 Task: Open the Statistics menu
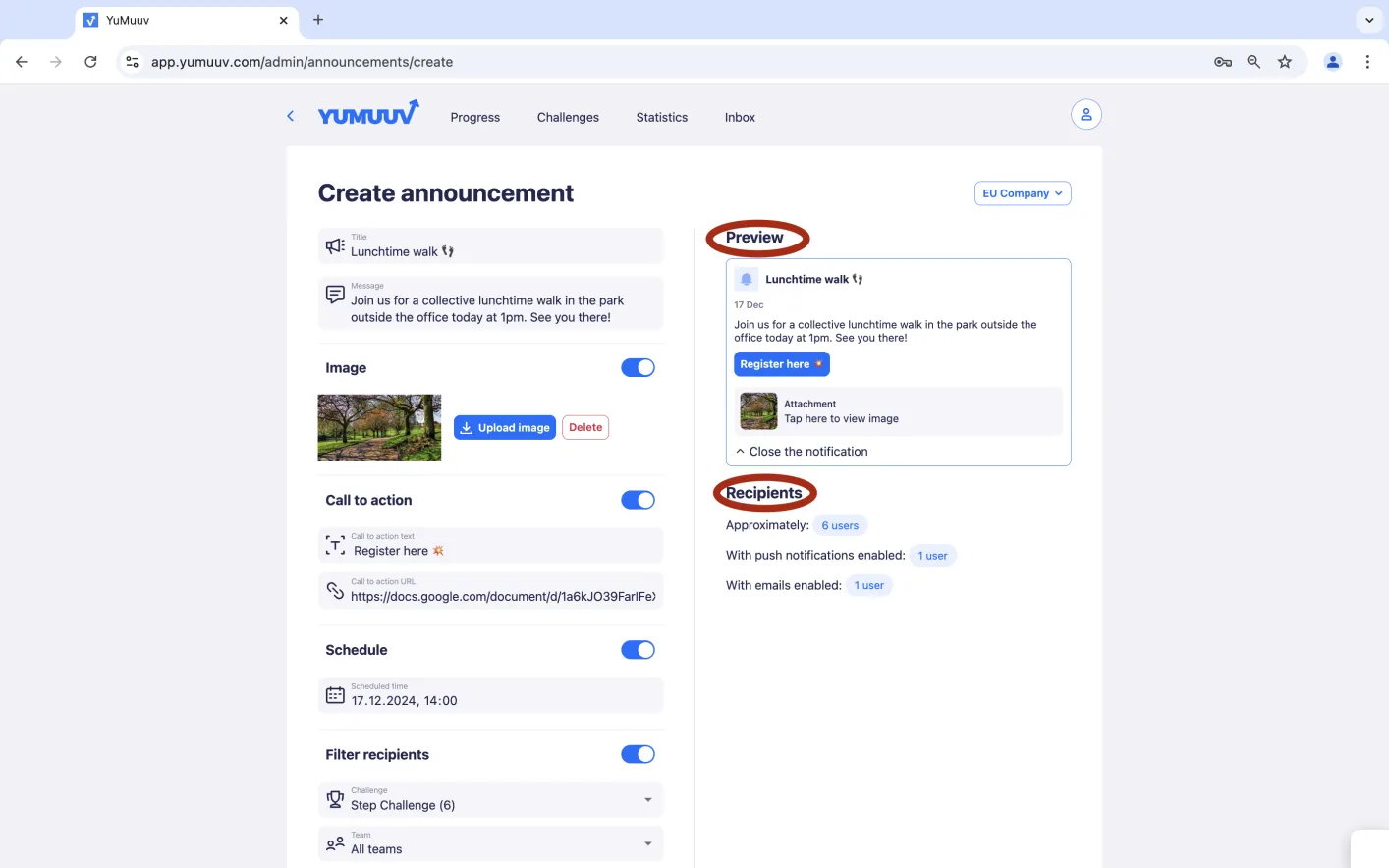click(x=662, y=117)
